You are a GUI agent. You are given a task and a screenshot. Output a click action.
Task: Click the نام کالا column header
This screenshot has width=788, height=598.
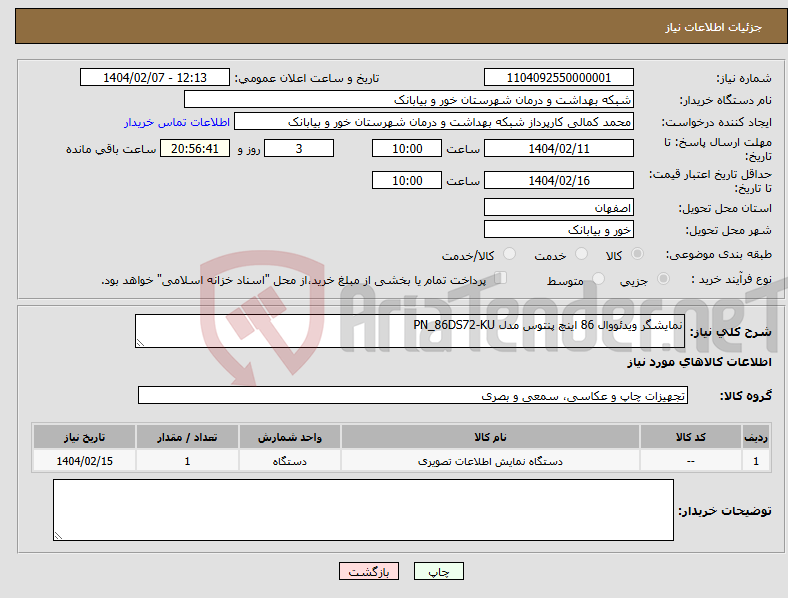click(490, 437)
